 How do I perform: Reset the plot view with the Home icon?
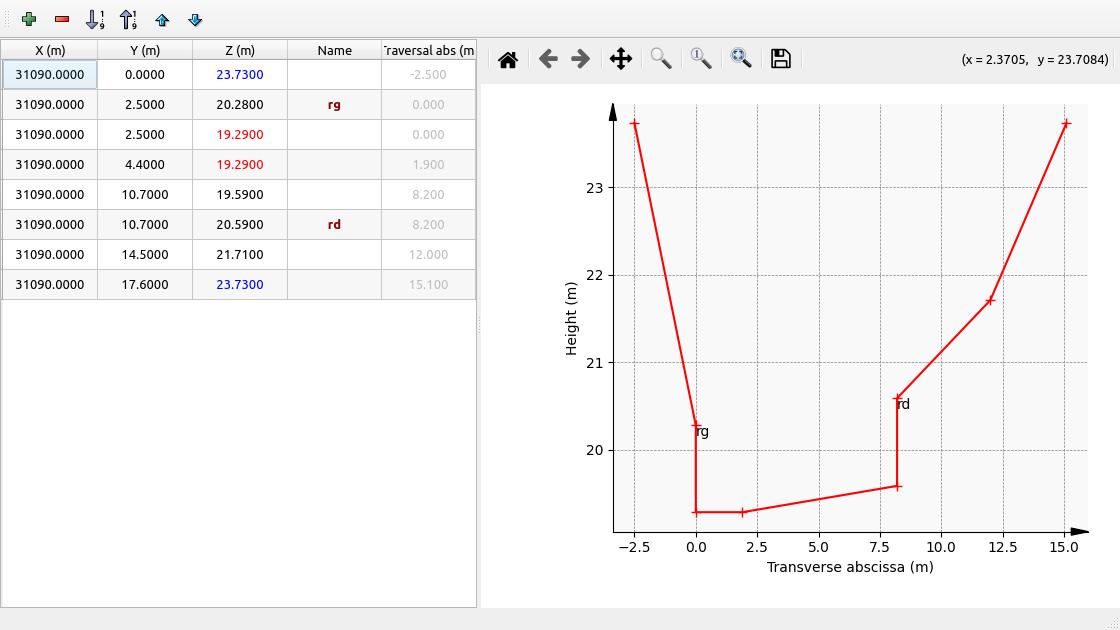coord(508,59)
